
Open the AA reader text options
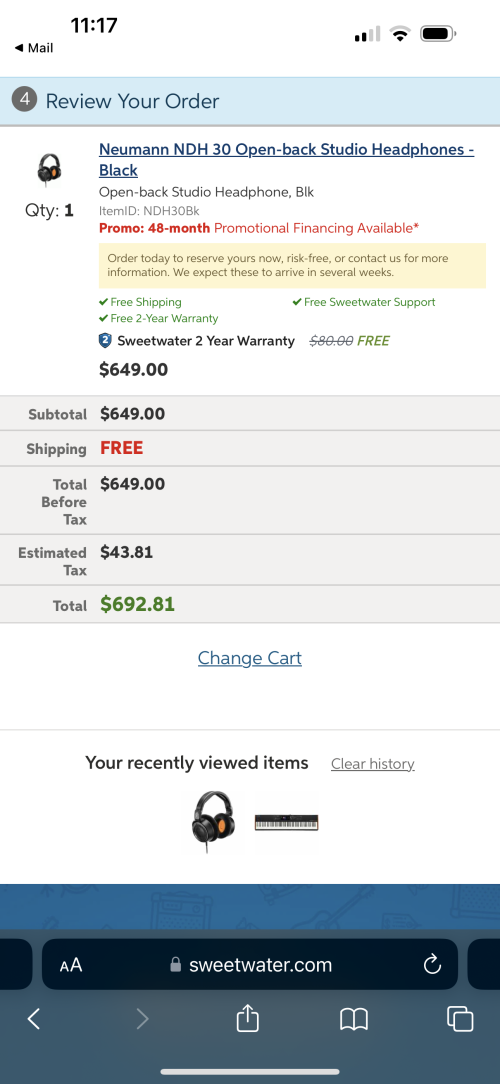tap(71, 965)
